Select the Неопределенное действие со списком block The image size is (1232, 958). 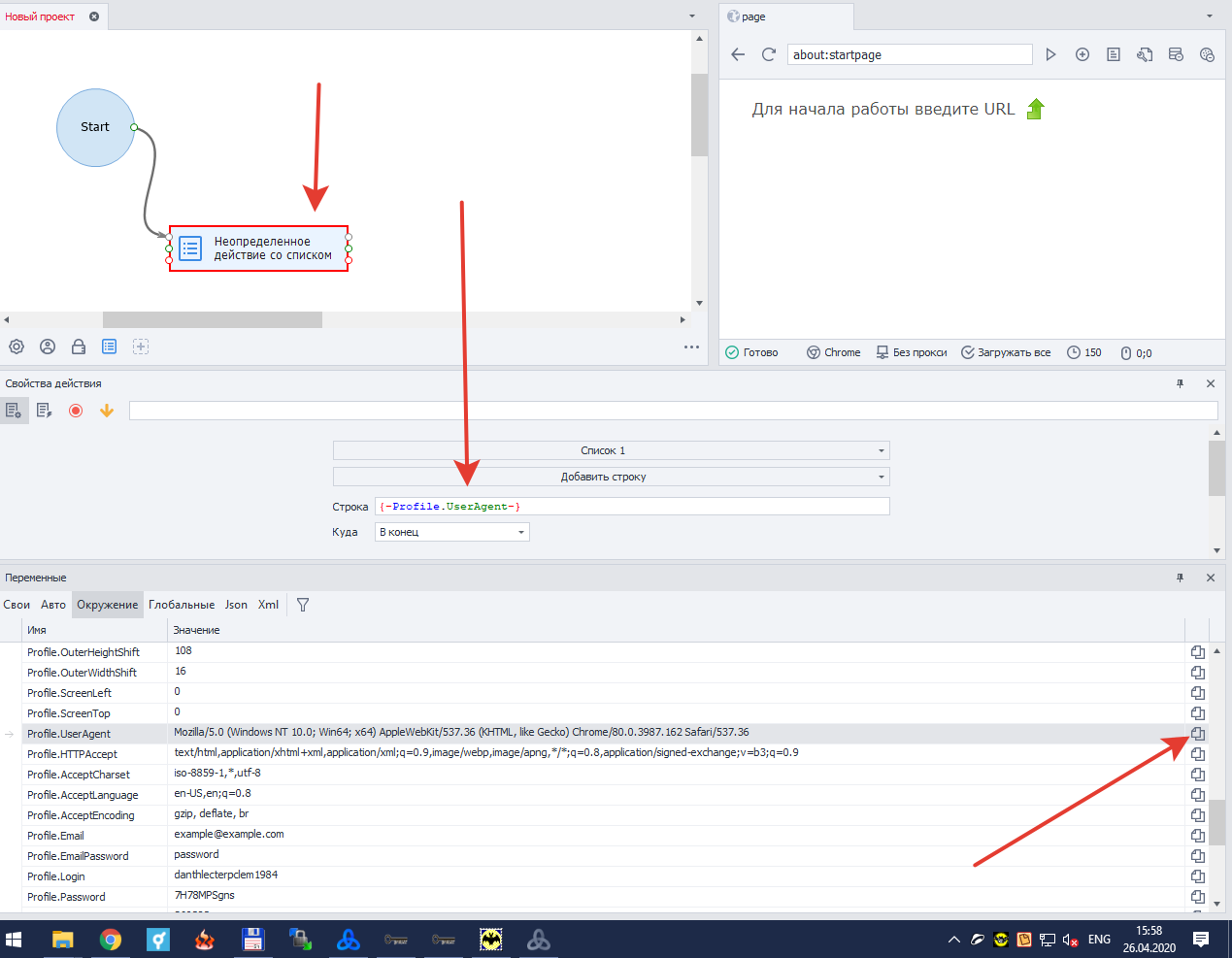pos(259,248)
